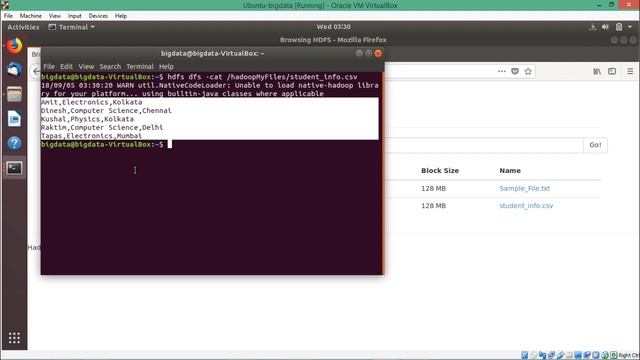
Task: Expand the system menu arrow in top bar
Action: pos(630,27)
